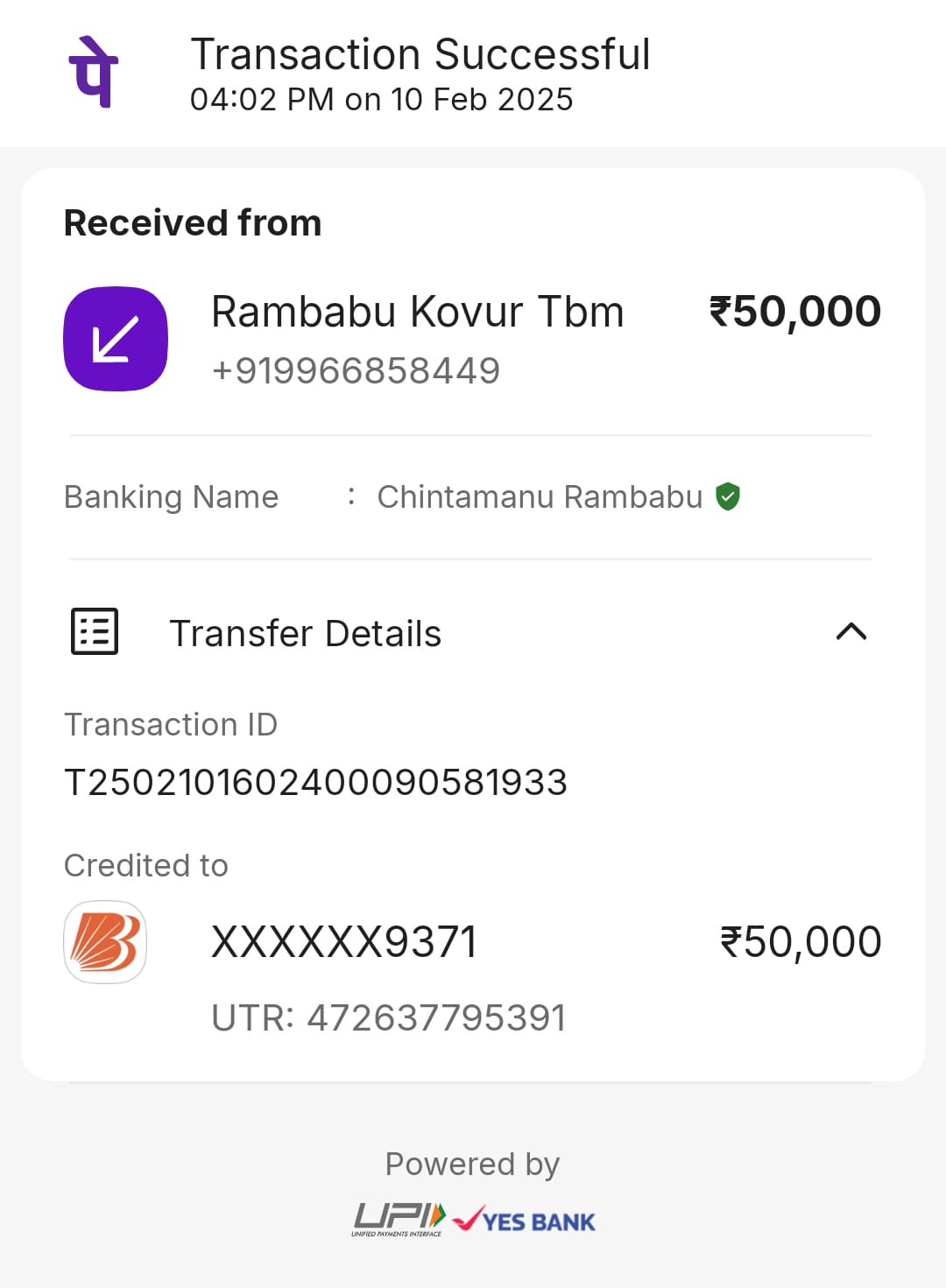Click the Transfer Details list icon
Screen dimensions: 946x1288
pos(95,631)
